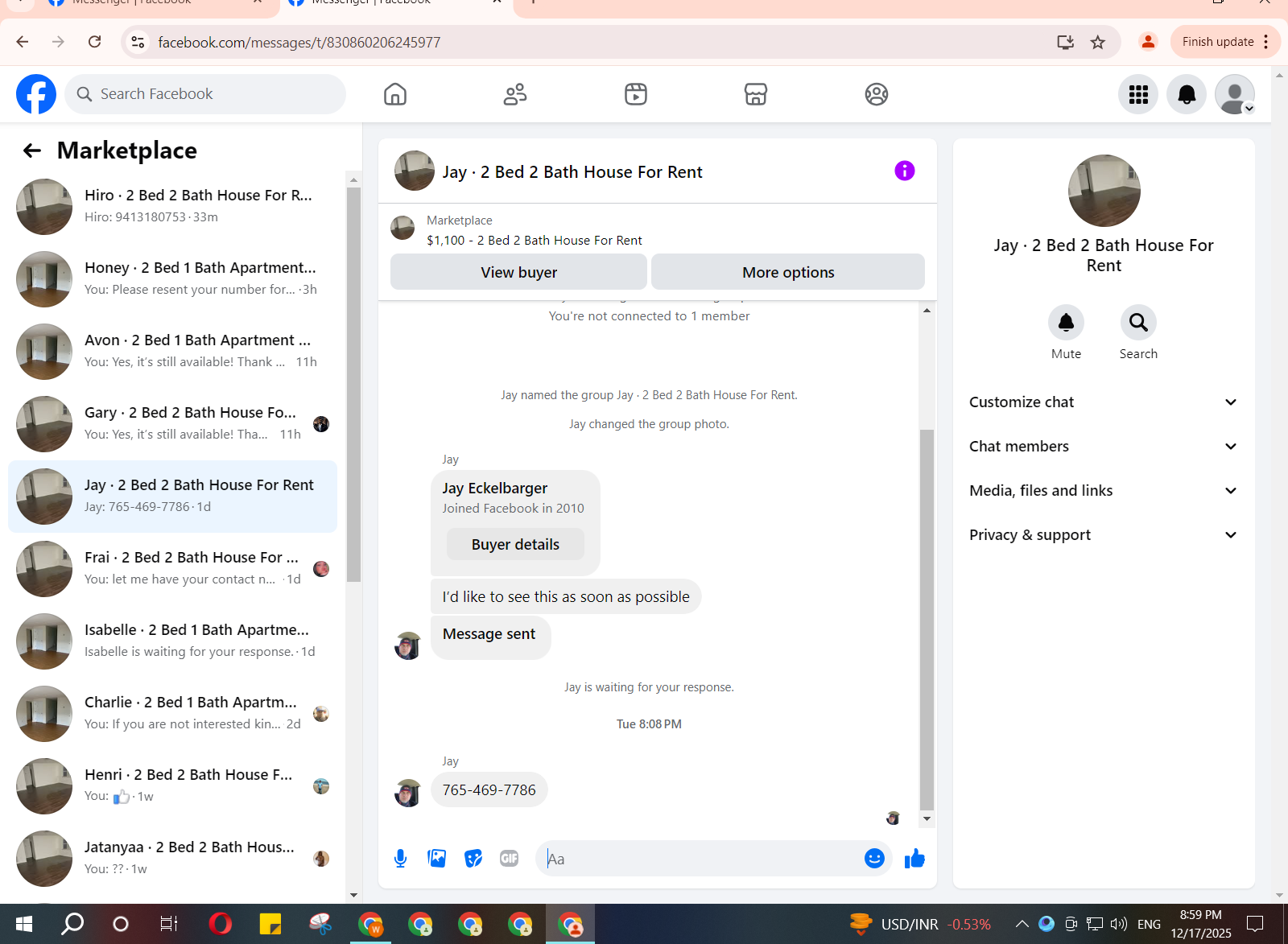Open Windows taskbar search
The height and width of the screenshot is (944, 1288).
point(72,924)
